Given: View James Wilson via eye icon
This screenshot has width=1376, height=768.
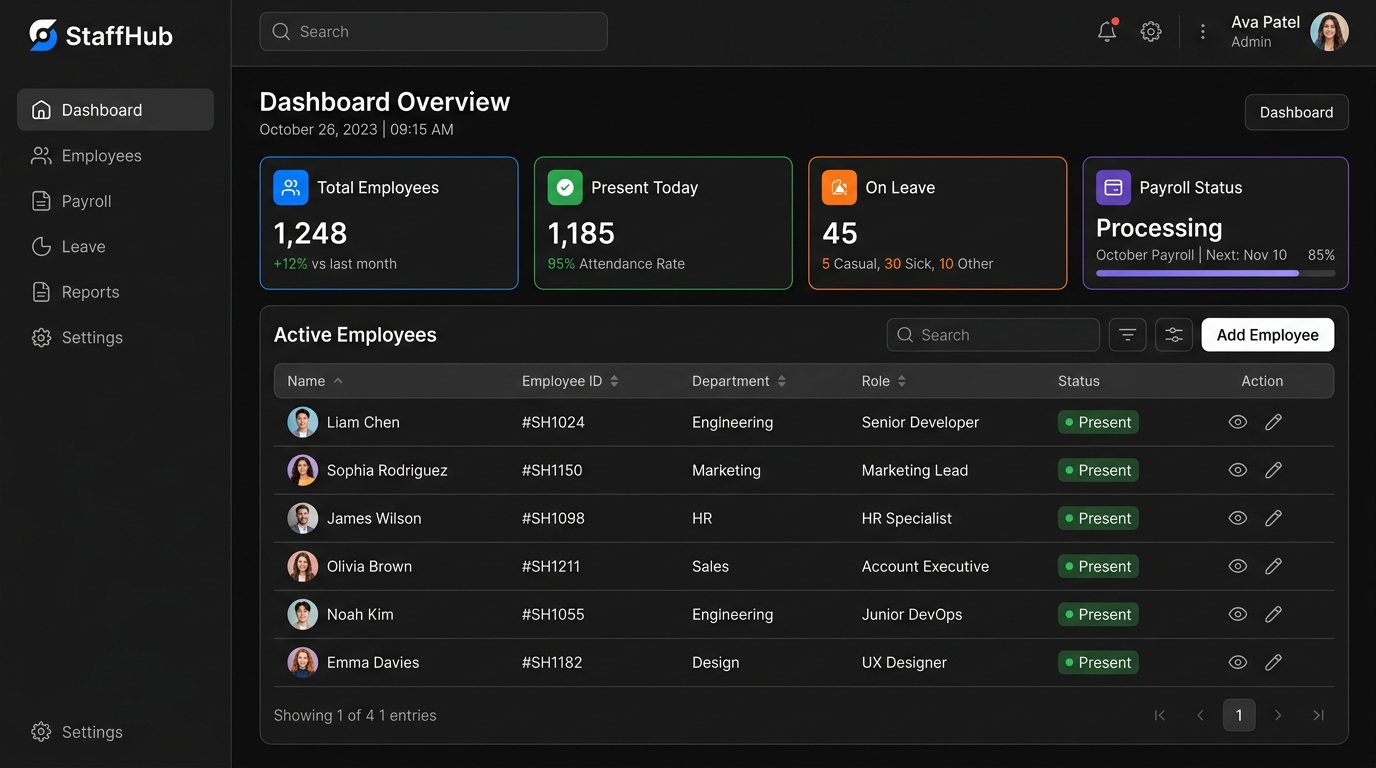Looking at the screenshot, I should (x=1238, y=518).
